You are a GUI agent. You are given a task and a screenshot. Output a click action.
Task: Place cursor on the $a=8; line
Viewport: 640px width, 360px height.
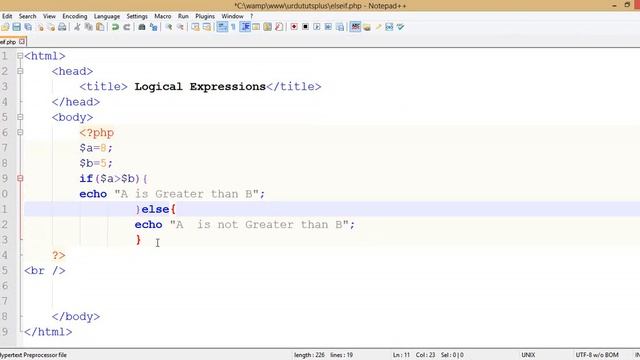coord(96,148)
